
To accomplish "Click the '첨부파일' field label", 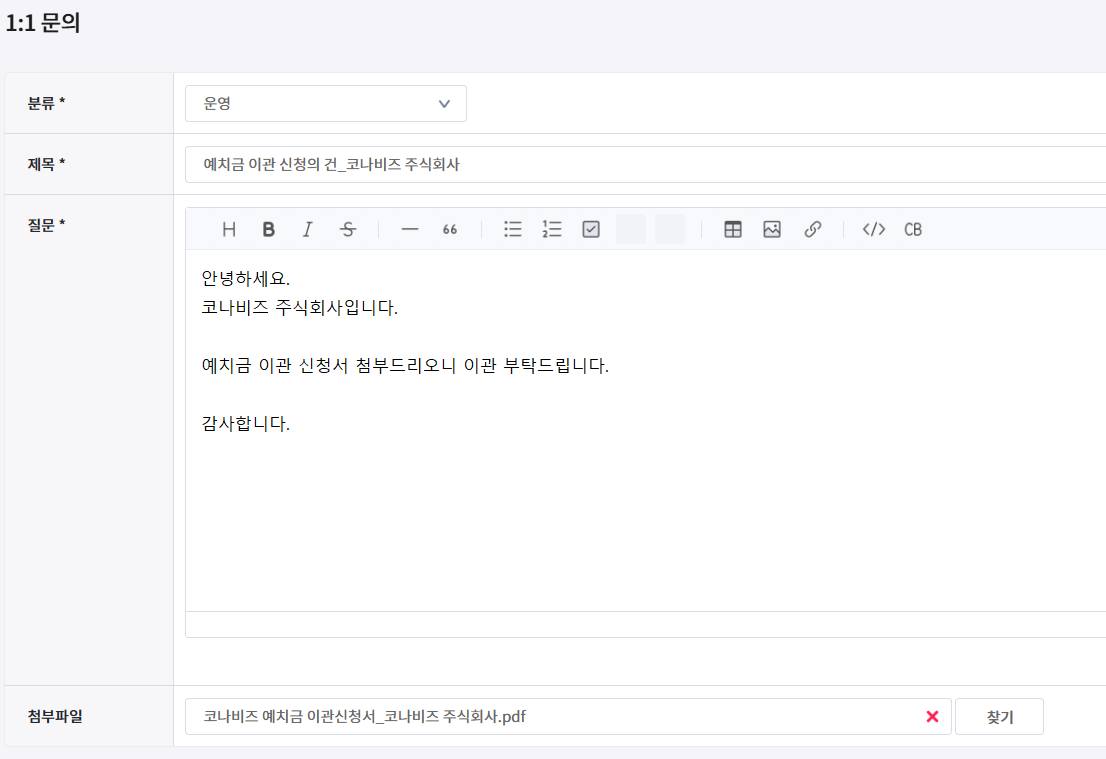I will [x=55, y=716].
